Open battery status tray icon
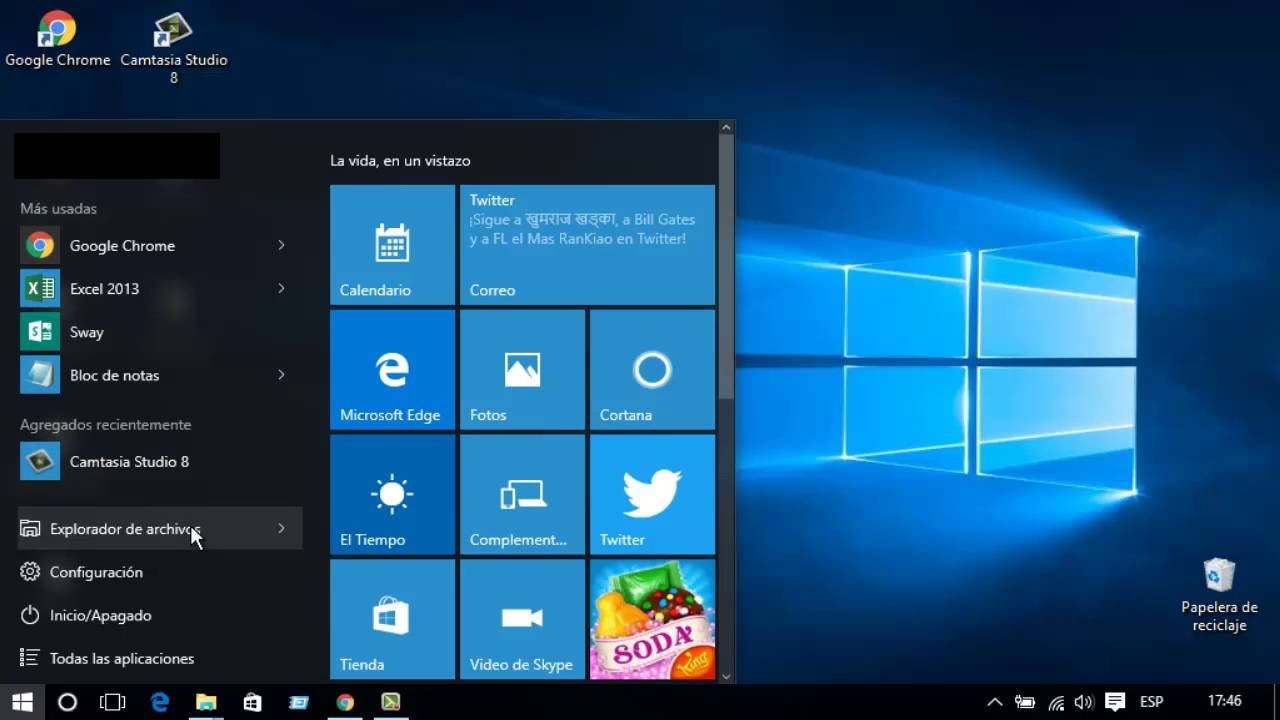This screenshot has height=720, width=1280. pyautogui.click(x=1024, y=702)
